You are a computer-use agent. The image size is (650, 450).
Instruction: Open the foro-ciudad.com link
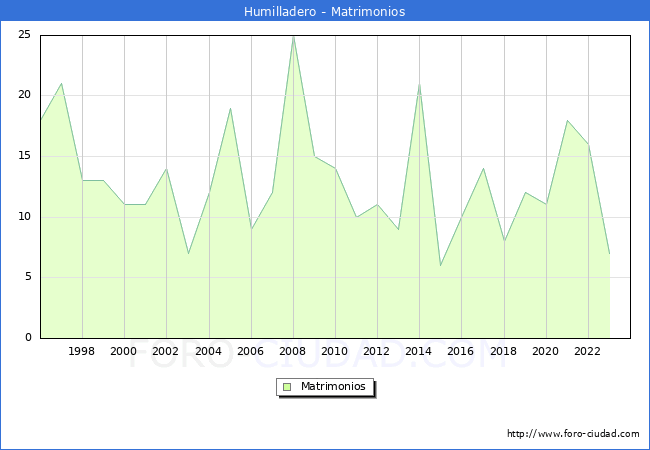(573, 434)
